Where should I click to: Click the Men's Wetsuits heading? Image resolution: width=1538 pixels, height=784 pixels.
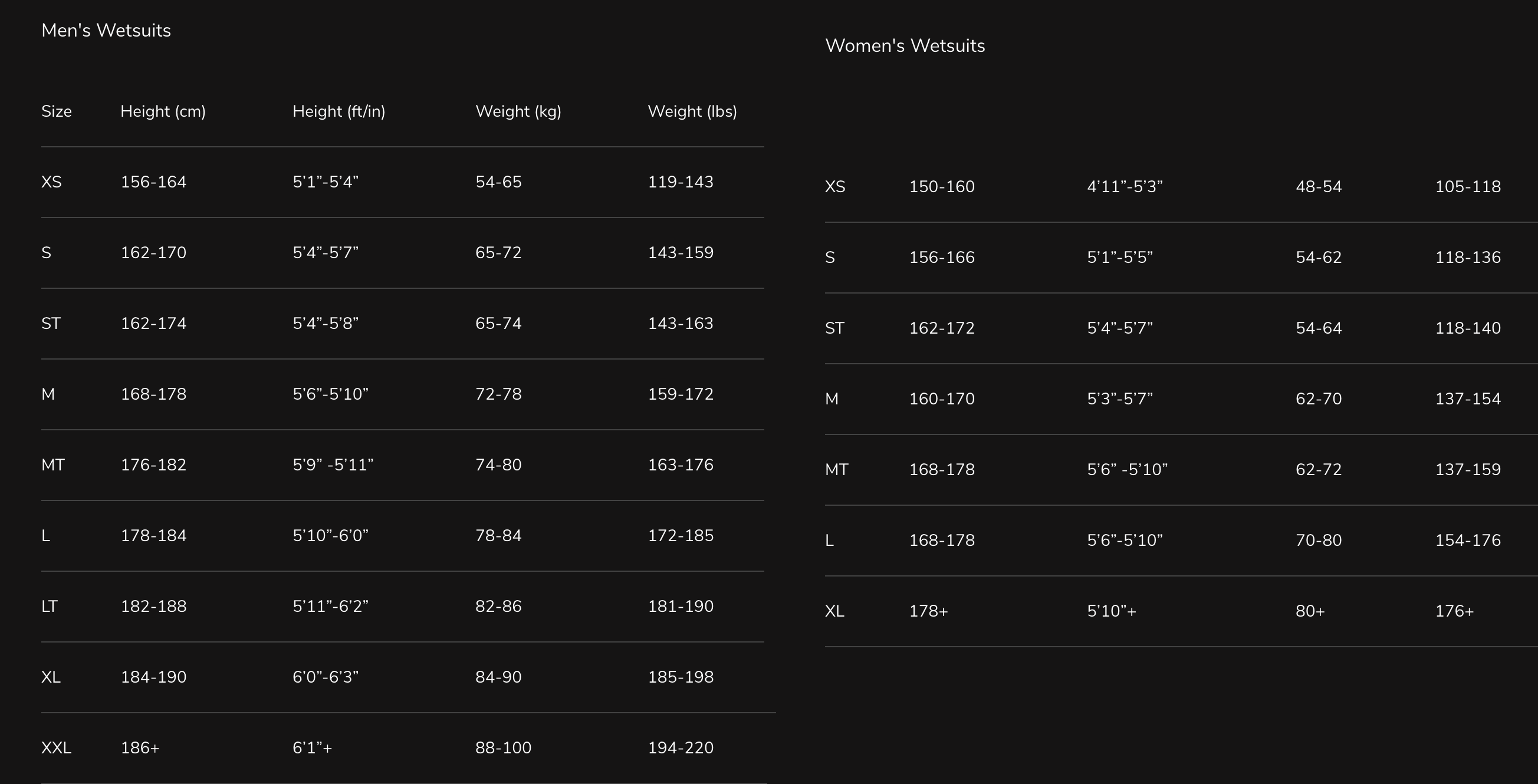106,31
